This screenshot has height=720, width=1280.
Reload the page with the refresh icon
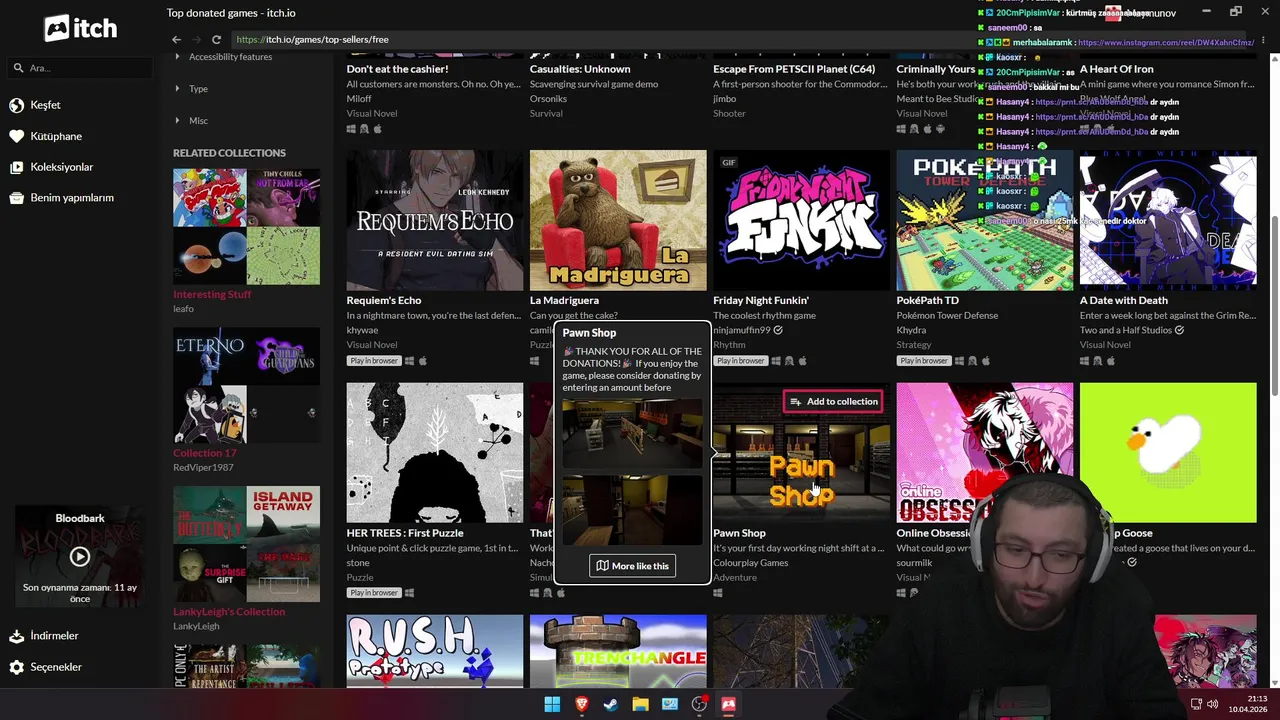click(216, 40)
